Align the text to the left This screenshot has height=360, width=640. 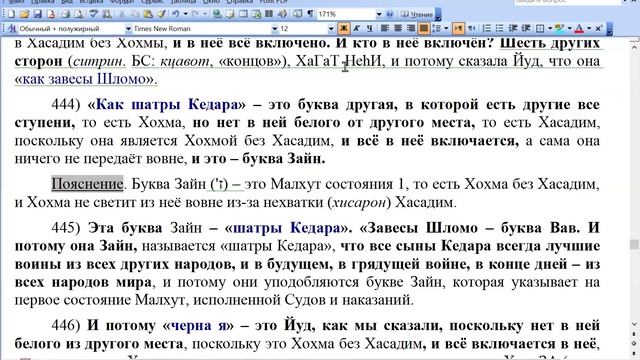click(384, 28)
